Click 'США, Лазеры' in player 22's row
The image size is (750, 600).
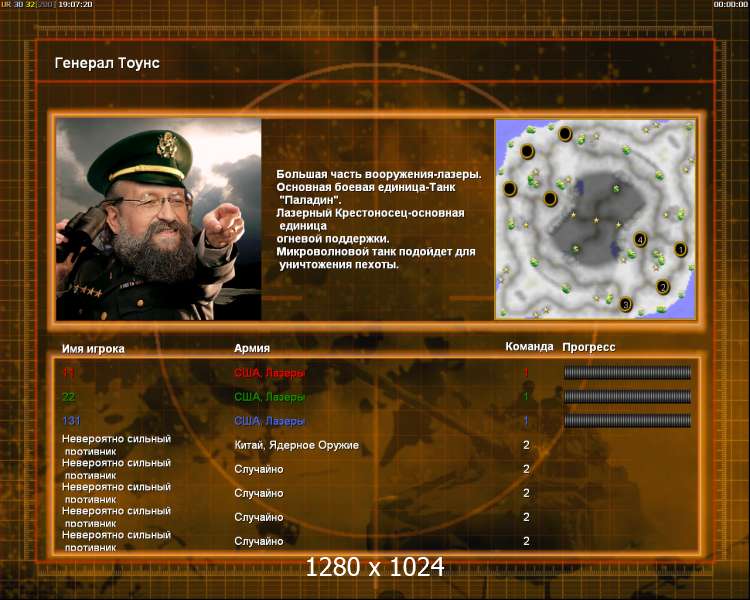269,397
